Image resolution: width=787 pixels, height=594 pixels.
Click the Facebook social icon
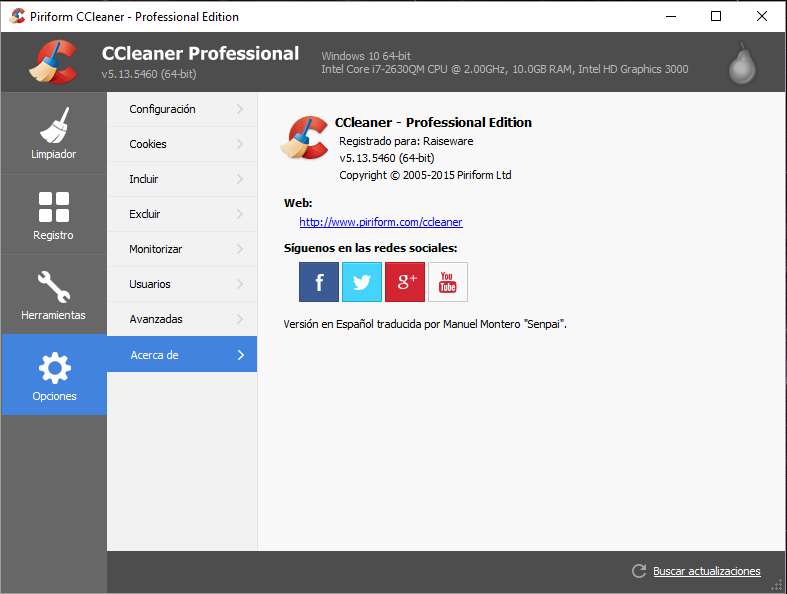click(319, 282)
